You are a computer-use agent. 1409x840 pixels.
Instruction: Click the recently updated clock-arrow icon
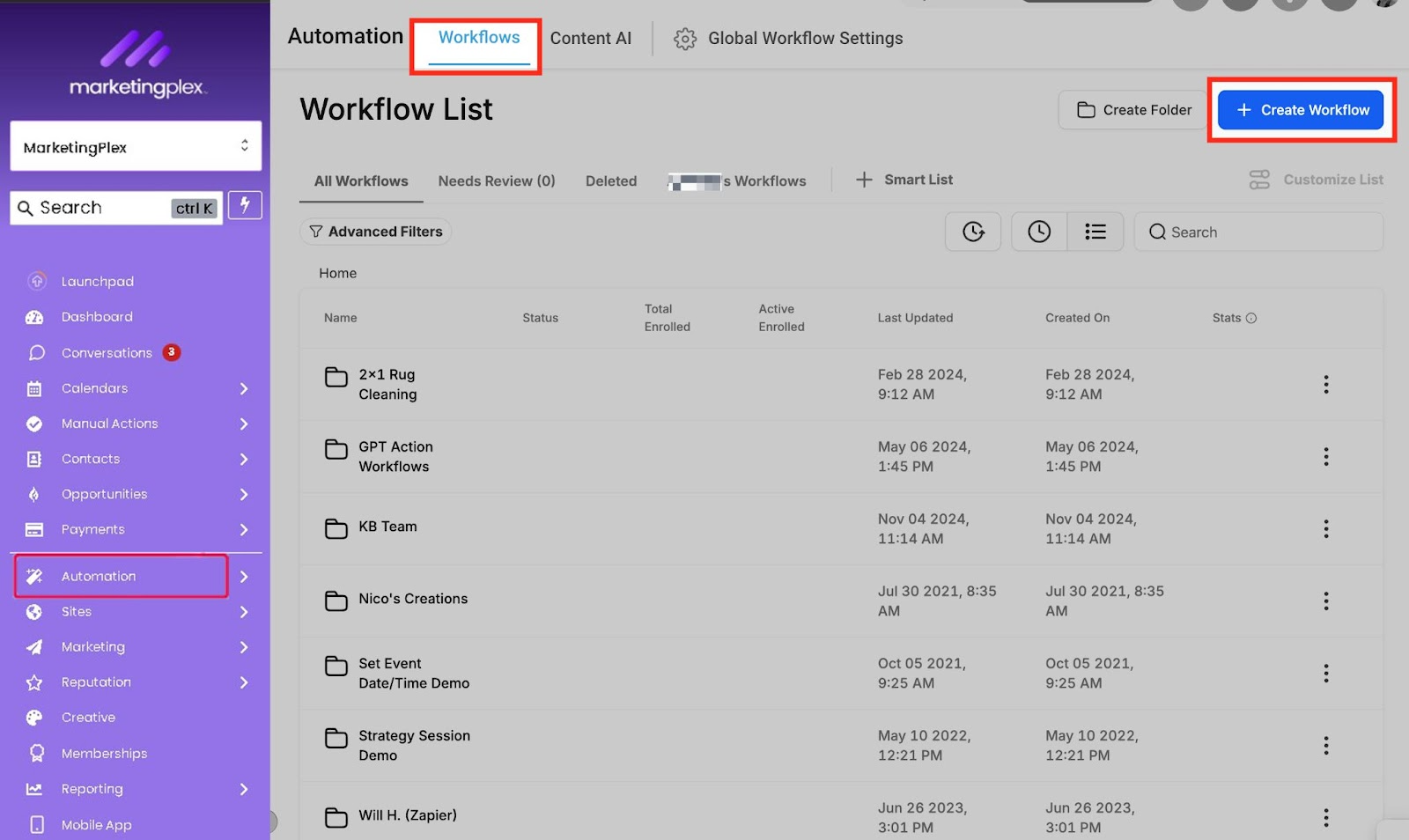pyautogui.click(x=973, y=232)
